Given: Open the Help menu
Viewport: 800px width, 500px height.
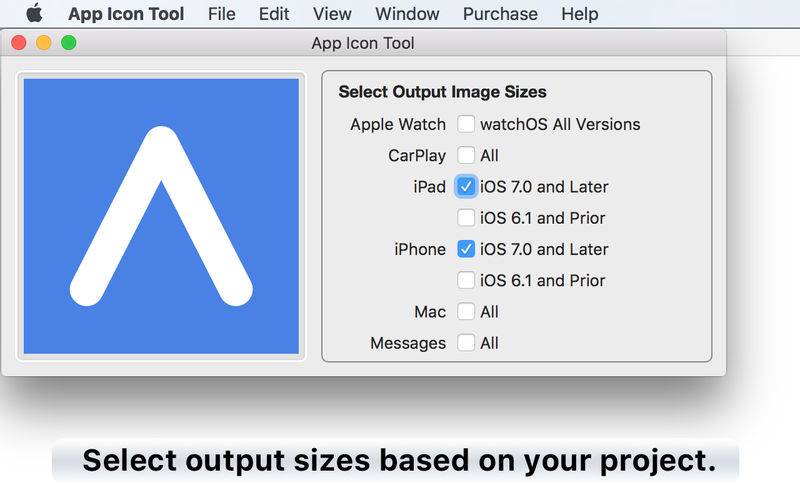Looking at the screenshot, I should point(580,14).
